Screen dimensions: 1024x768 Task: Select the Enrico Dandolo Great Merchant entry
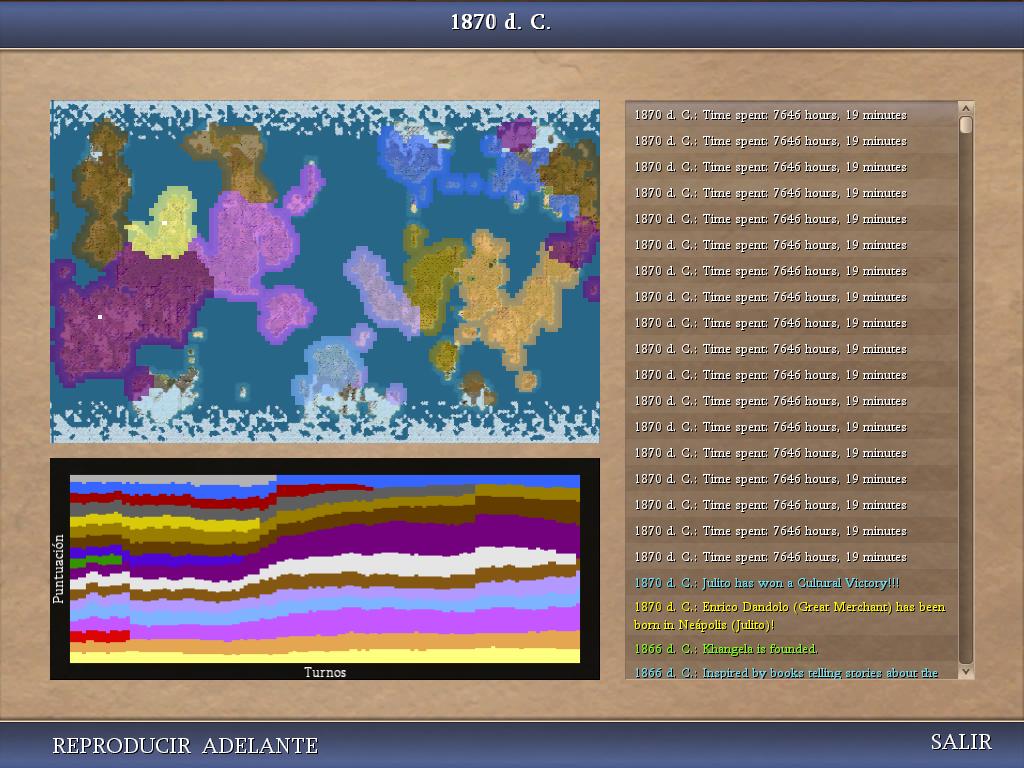click(789, 616)
